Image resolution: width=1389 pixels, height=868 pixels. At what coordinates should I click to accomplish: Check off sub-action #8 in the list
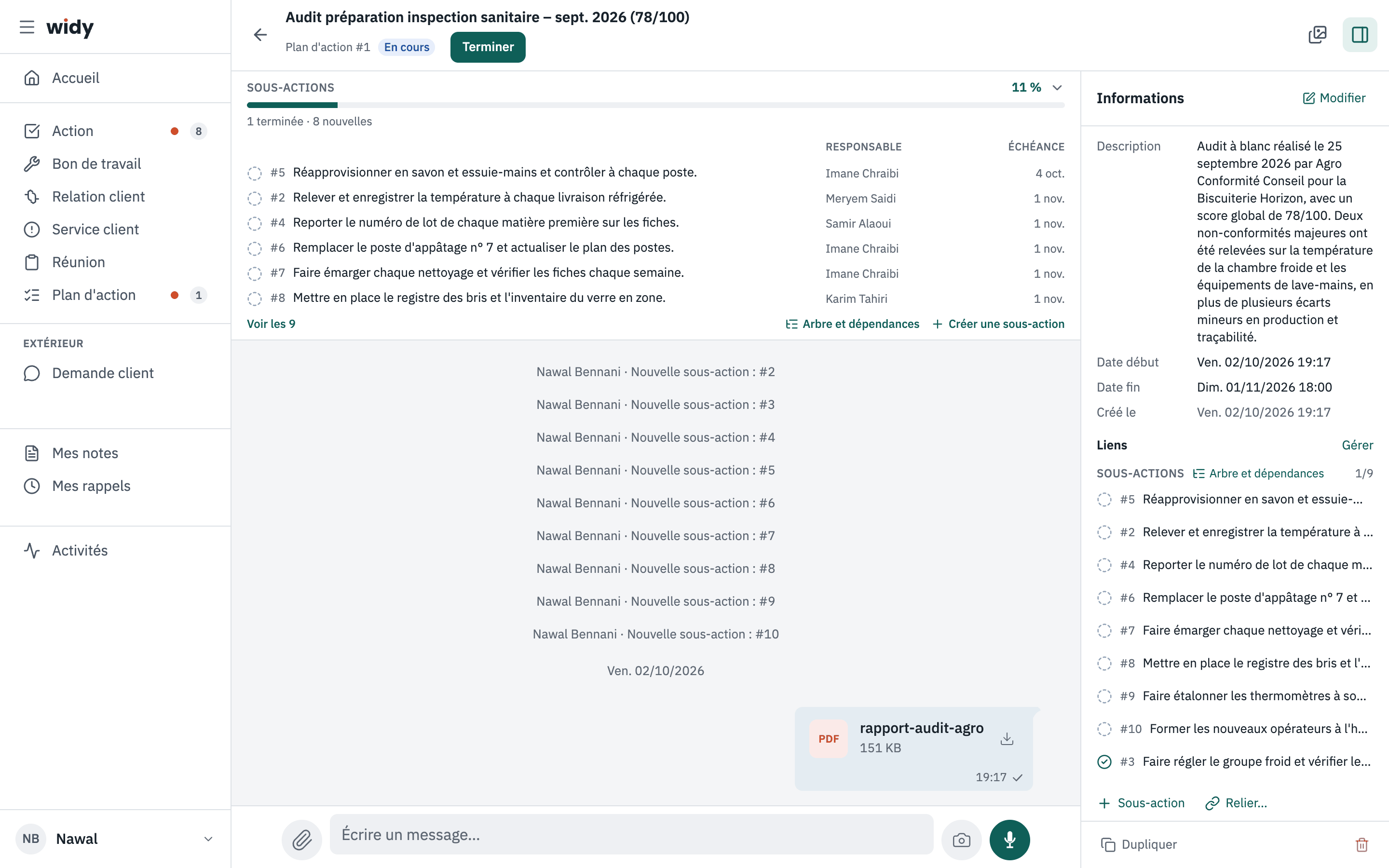pos(254,298)
